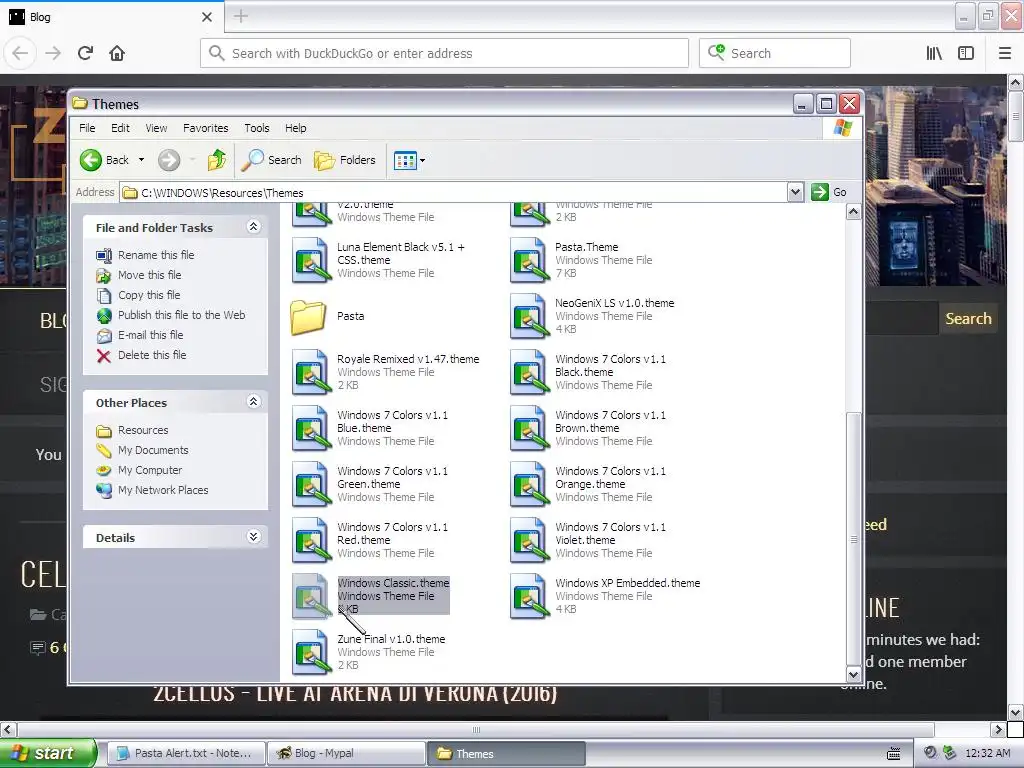Viewport: 1024px width, 768px height.
Task: Open the browser hamburger menu
Action: 1005,53
